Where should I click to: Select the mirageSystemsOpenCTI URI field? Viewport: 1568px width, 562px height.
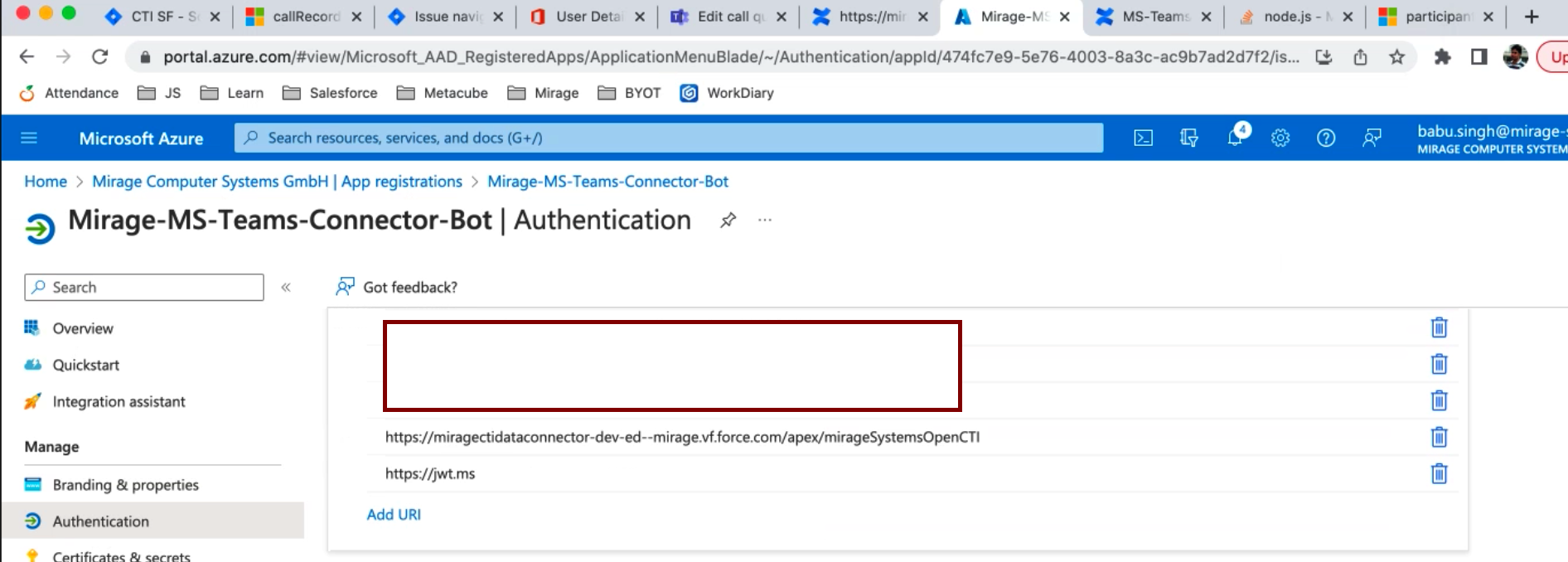(x=682, y=437)
